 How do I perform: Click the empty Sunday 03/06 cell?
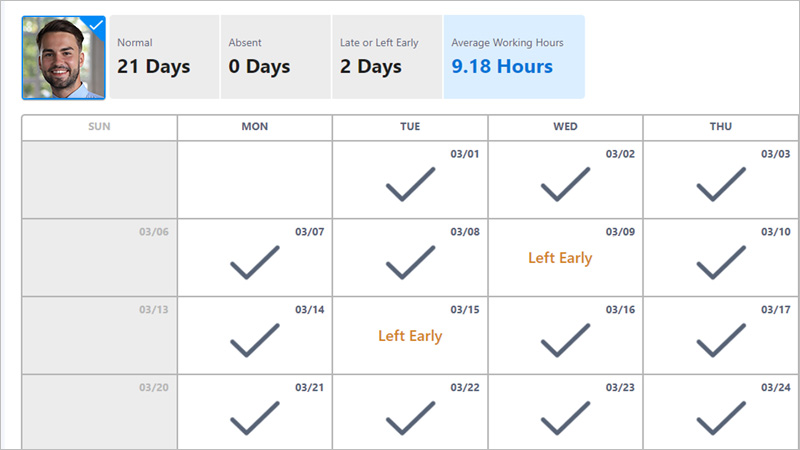point(100,258)
